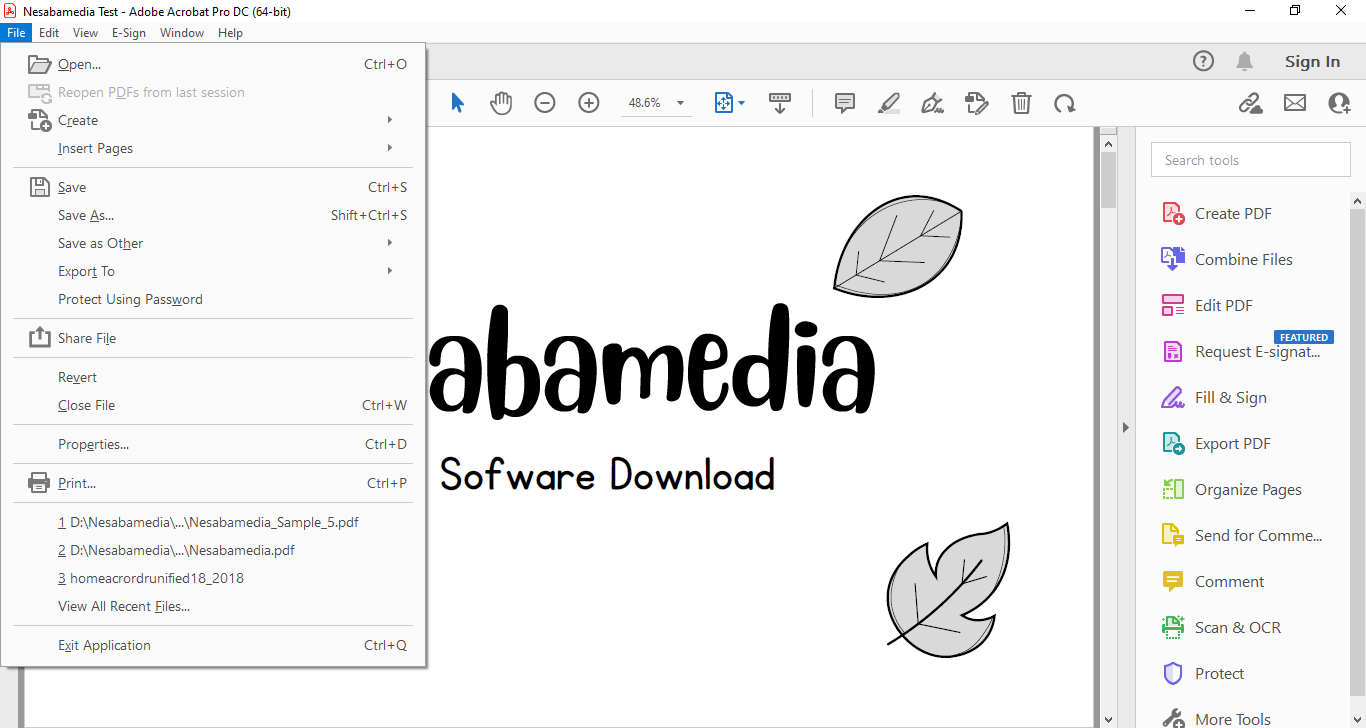The height and width of the screenshot is (728, 1366).
Task: Click the trash delete icon
Action: click(x=1021, y=103)
